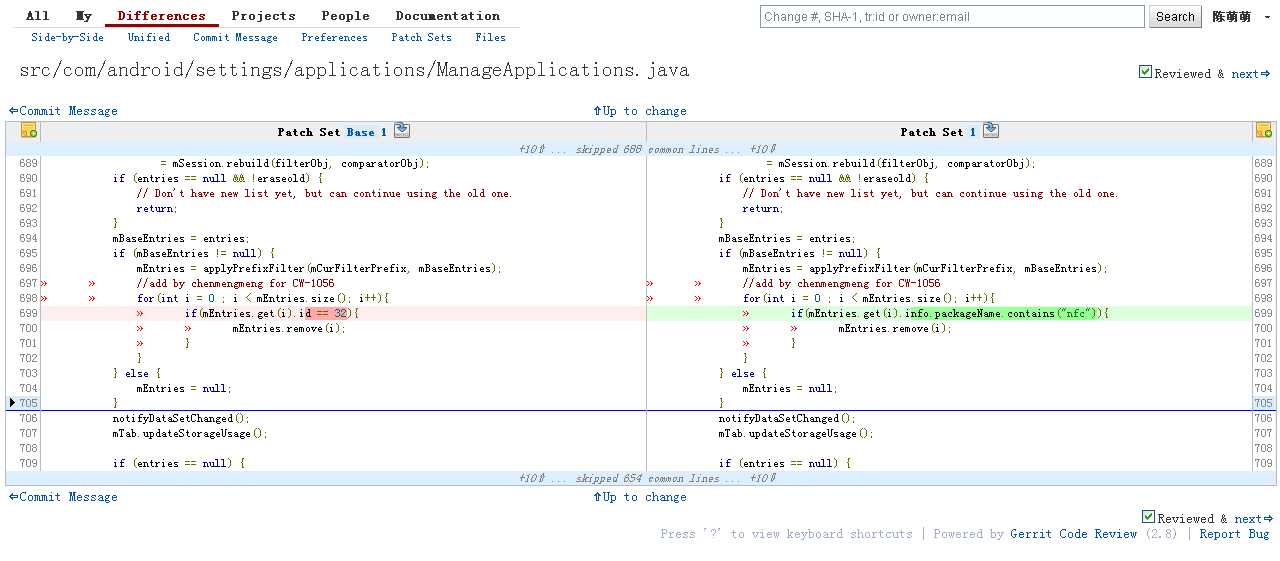
Task: Open the Documentation menu
Action: click(x=448, y=16)
